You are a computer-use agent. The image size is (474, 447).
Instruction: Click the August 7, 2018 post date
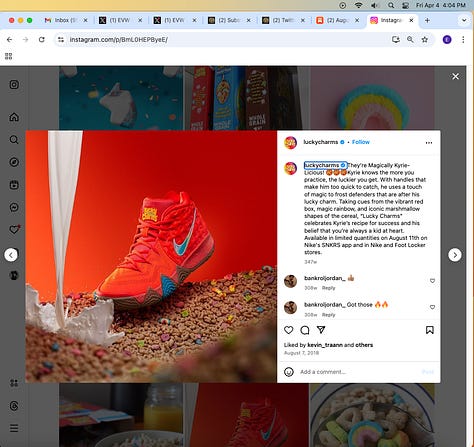coord(301,353)
